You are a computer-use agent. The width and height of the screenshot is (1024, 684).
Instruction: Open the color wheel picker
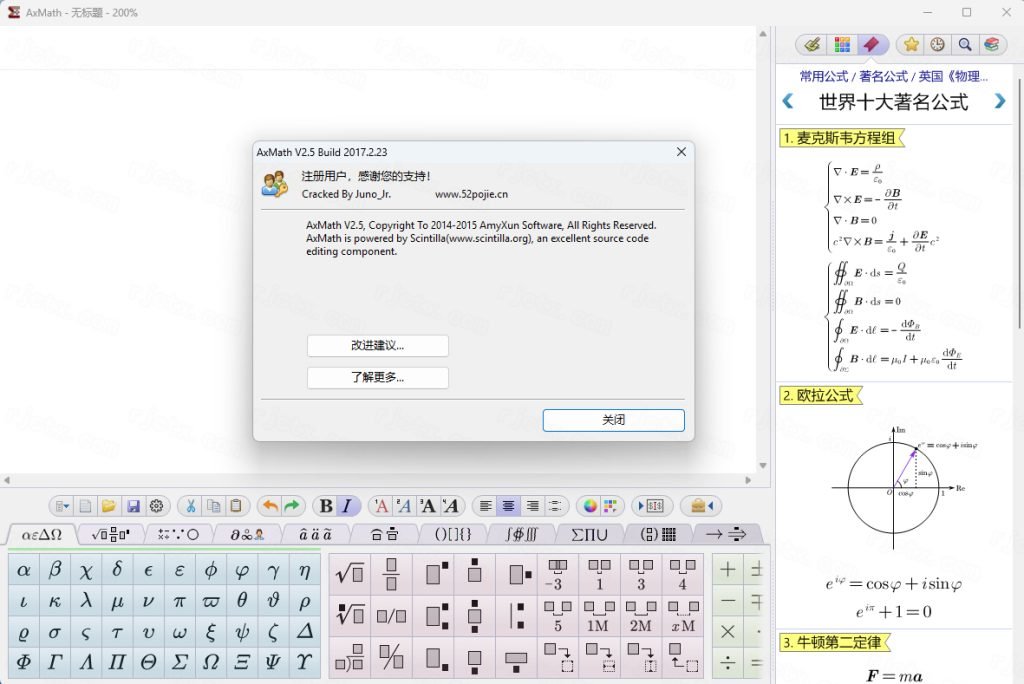pyautogui.click(x=590, y=506)
